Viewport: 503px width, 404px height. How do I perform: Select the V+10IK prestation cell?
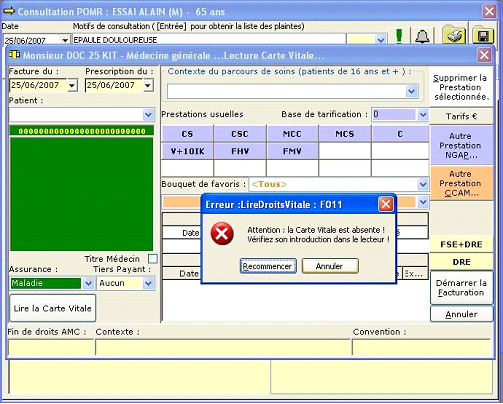pos(187,151)
